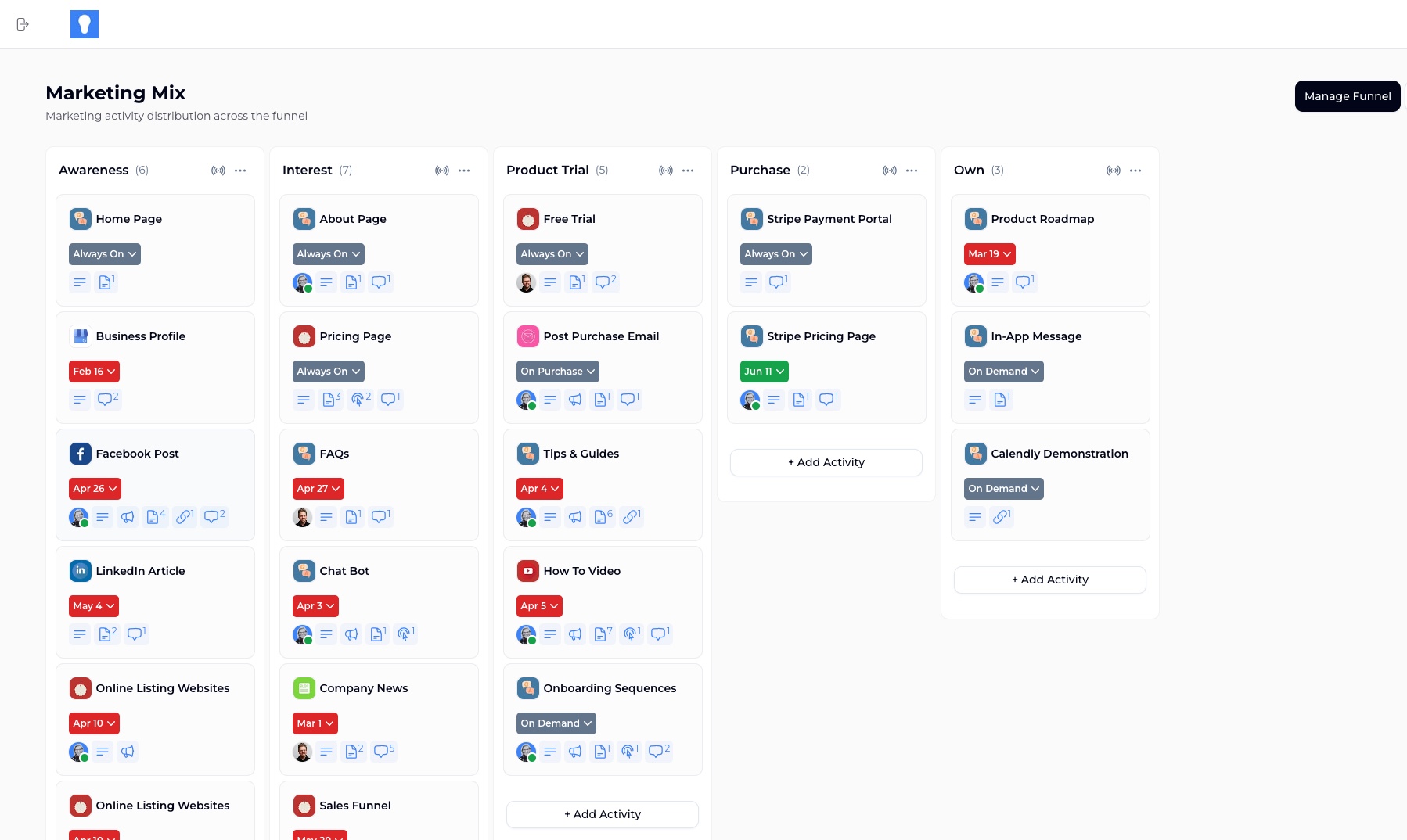Click the app logo in the top bar
Screen dimensions: 1407x840
tap(85, 24)
